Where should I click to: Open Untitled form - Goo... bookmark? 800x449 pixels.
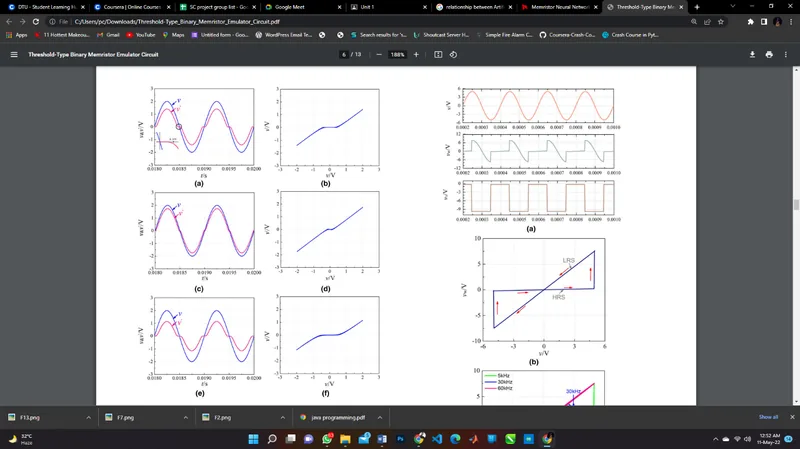tap(220, 35)
